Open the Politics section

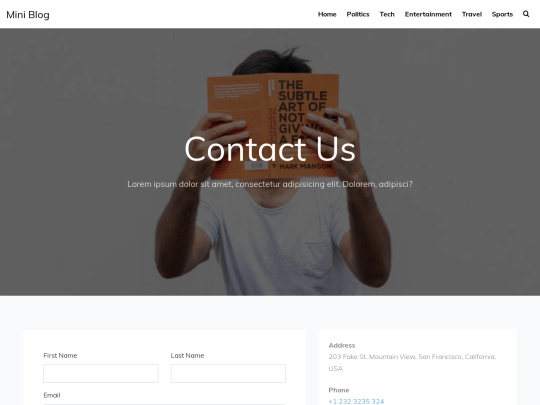(x=358, y=14)
